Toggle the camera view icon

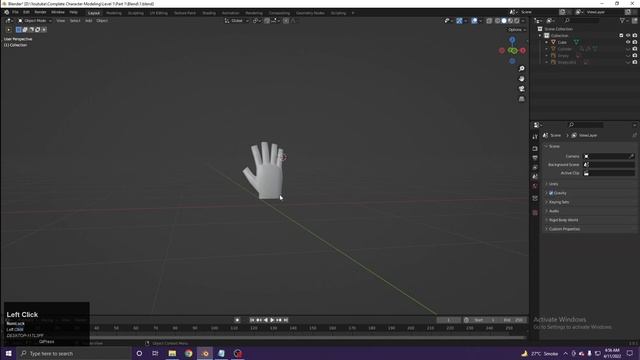[522, 89]
